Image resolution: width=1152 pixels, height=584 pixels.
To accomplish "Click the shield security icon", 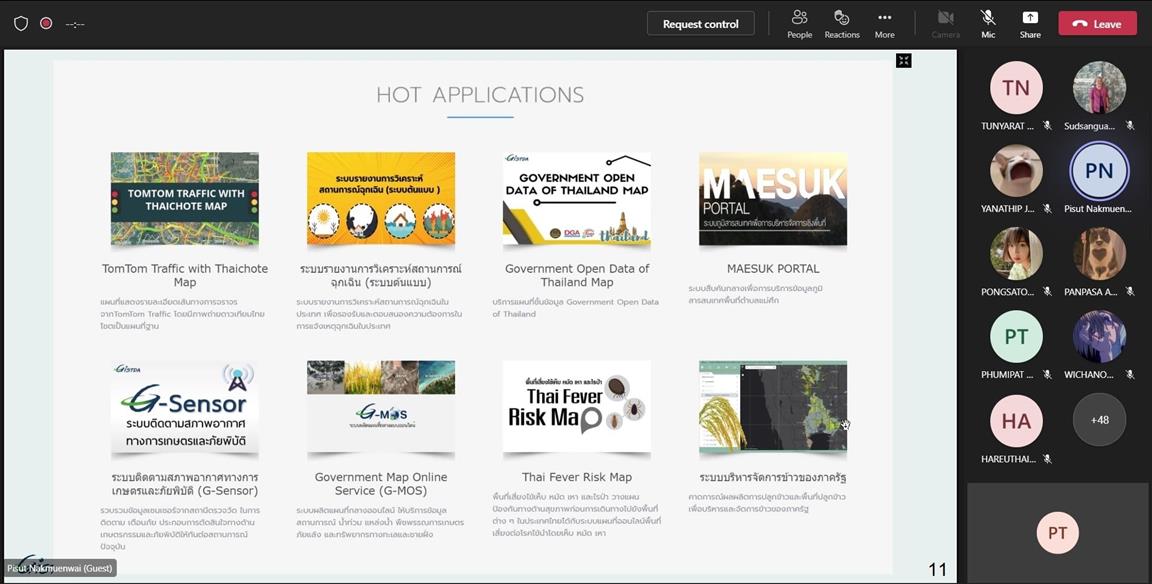I will (21, 24).
